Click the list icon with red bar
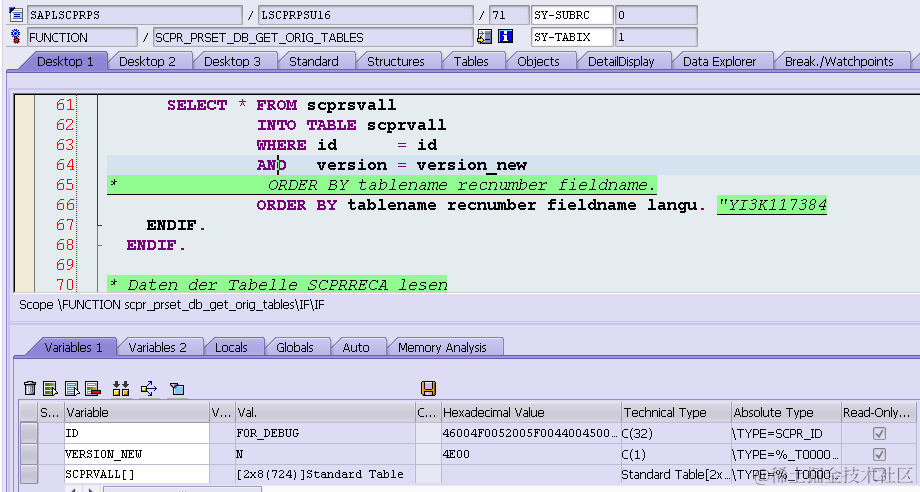 click(93, 388)
